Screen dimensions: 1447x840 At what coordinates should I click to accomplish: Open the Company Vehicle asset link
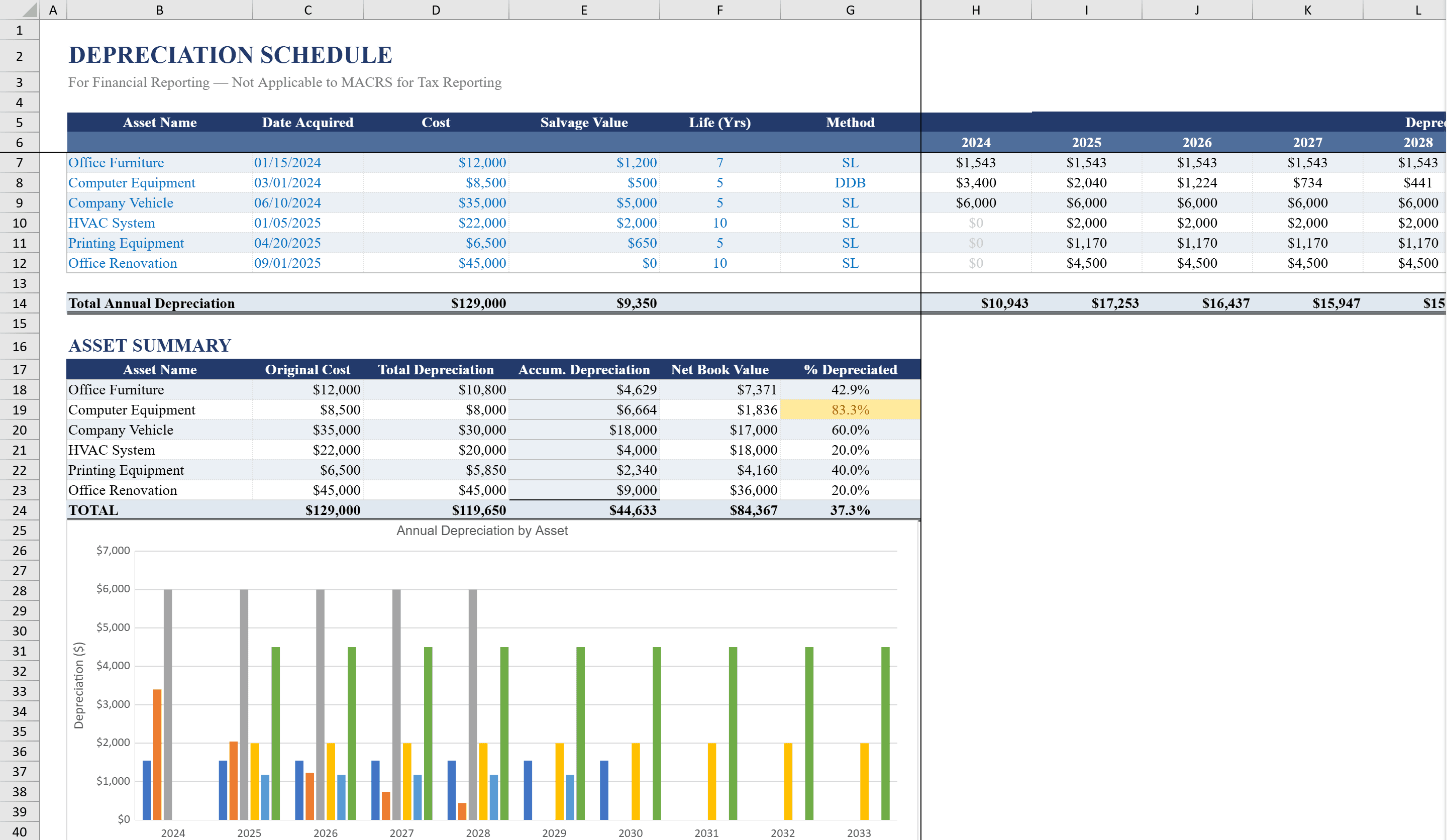point(120,202)
